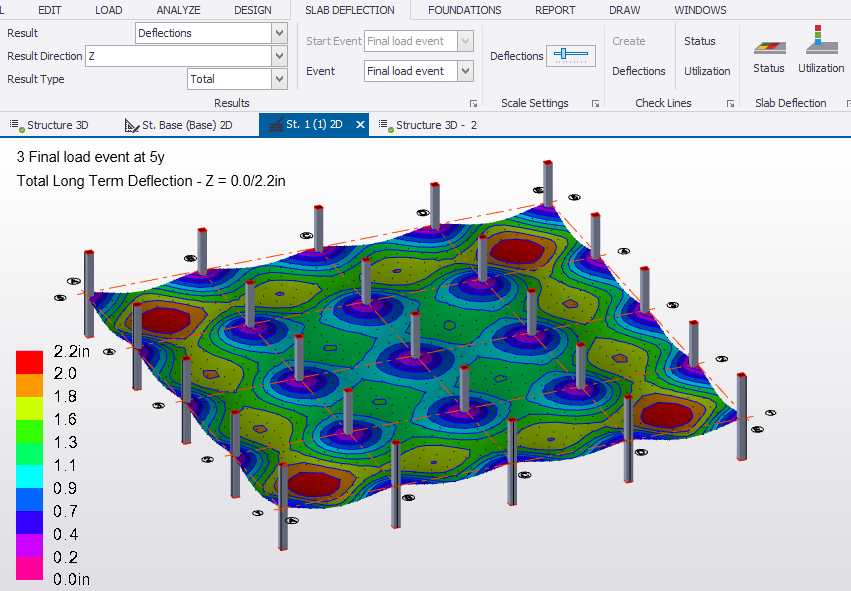Open the Scale Settings dialog launcher

594,103
